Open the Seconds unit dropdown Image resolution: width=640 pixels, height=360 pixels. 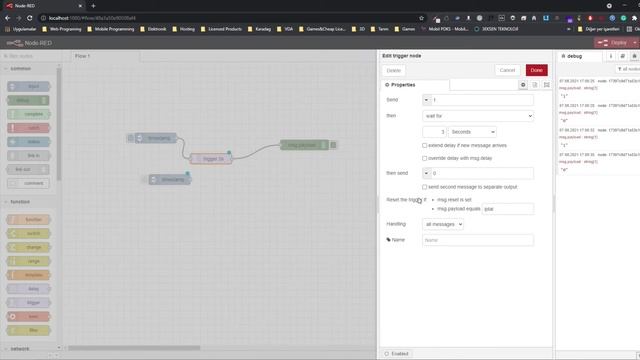tap(472, 132)
